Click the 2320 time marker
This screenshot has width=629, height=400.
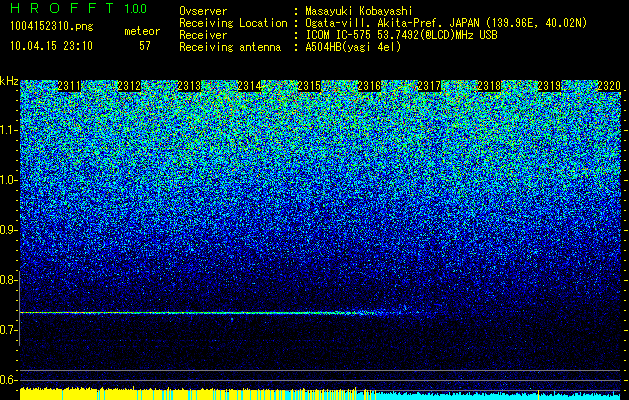point(609,86)
